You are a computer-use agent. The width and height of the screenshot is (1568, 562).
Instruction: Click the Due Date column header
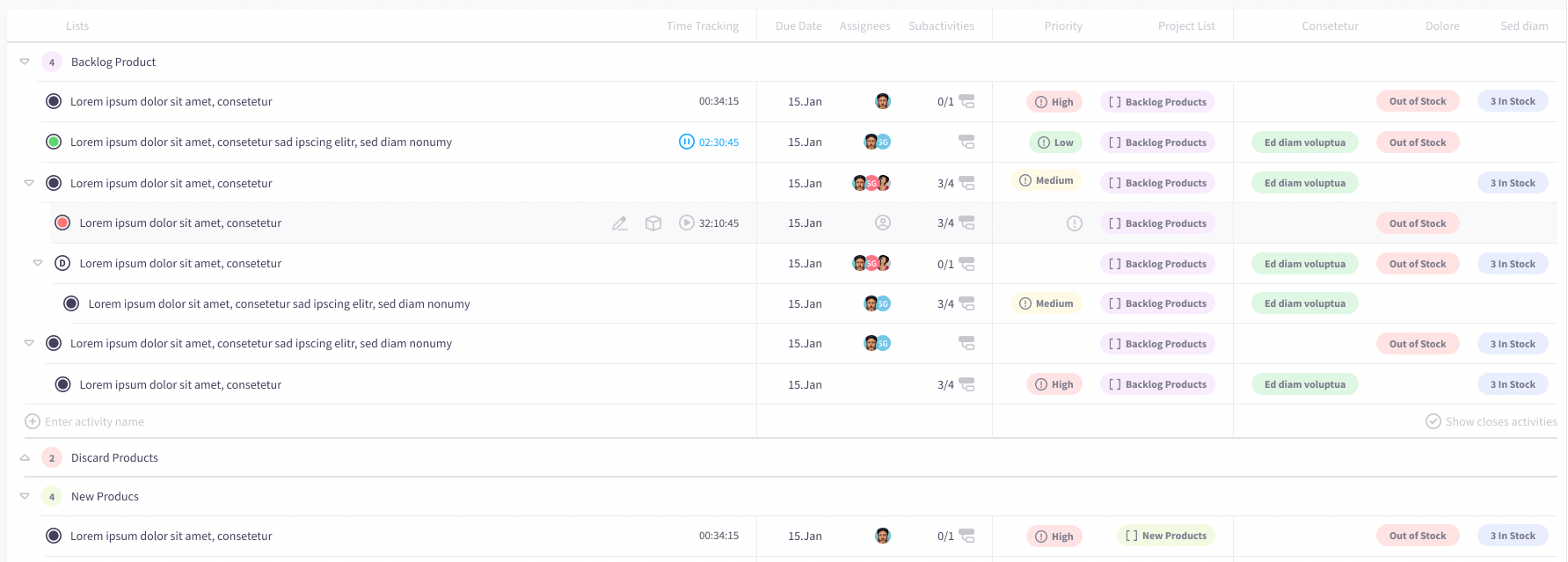tap(799, 26)
